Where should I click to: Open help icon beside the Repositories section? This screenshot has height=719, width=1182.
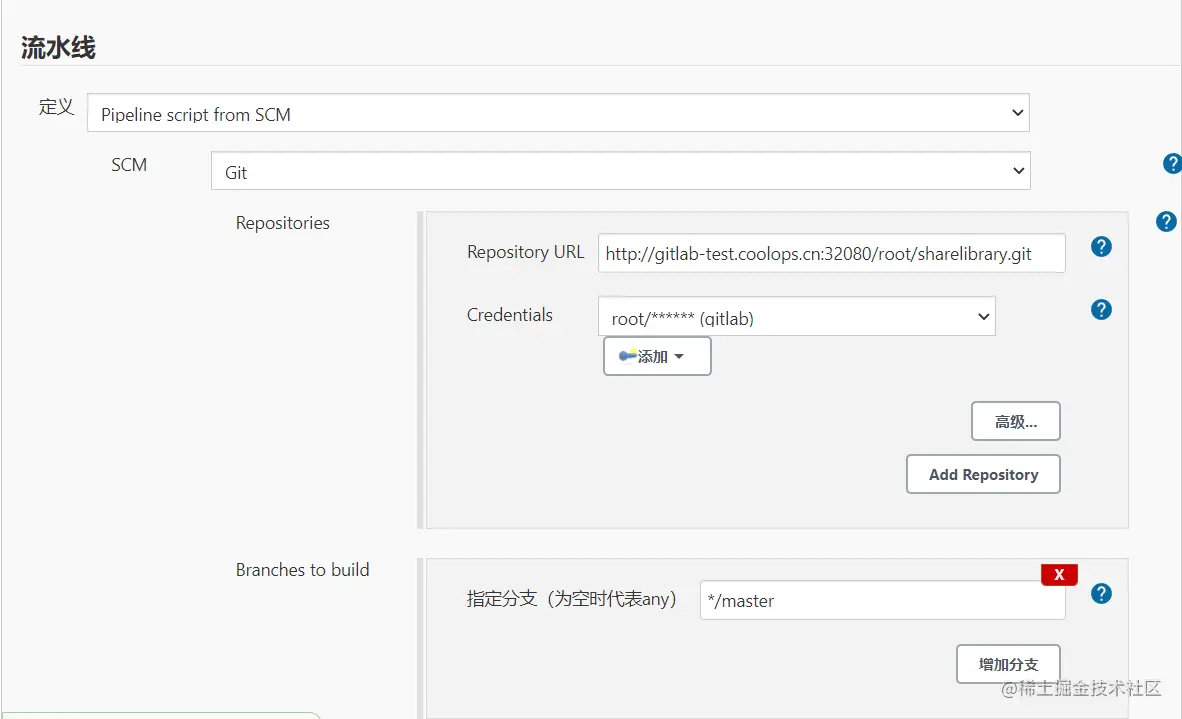(1165, 222)
